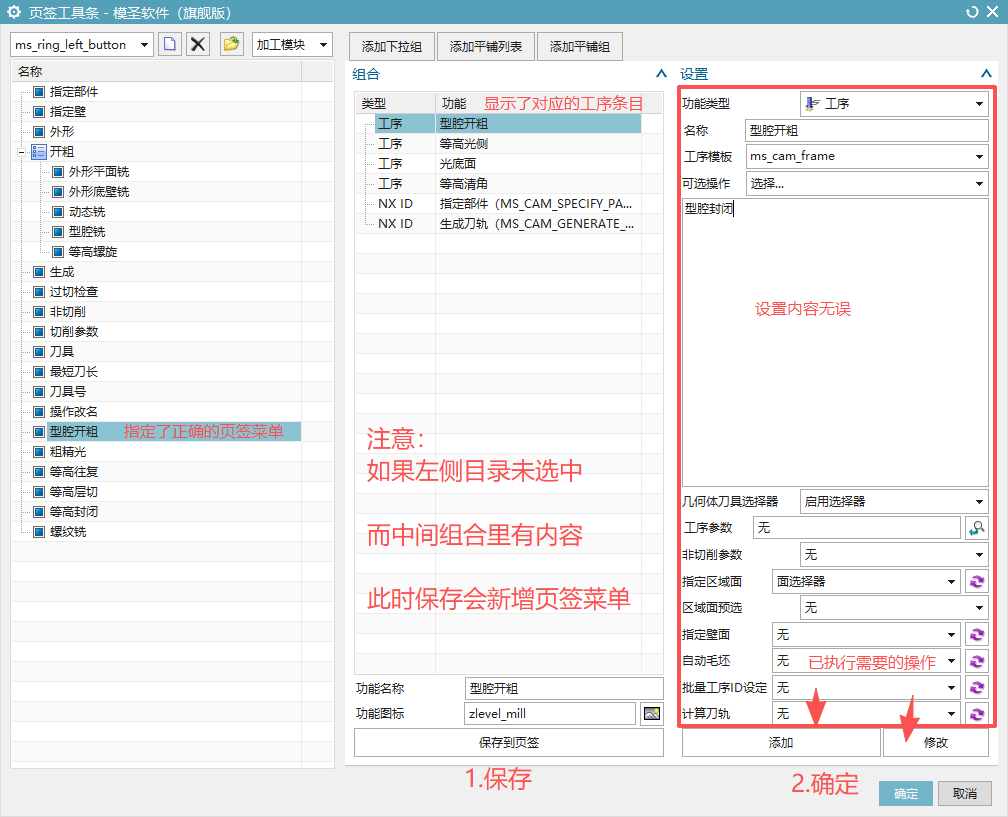Click the refresh icon next to 自动毛坯
Viewport: 1008px width, 817px height.
coord(977,661)
